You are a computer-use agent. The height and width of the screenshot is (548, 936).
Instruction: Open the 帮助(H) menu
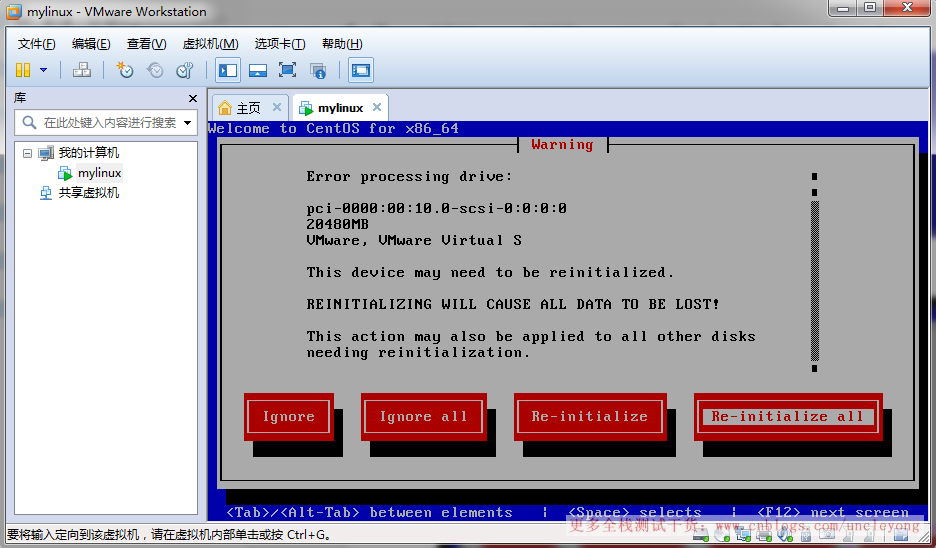(x=342, y=44)
